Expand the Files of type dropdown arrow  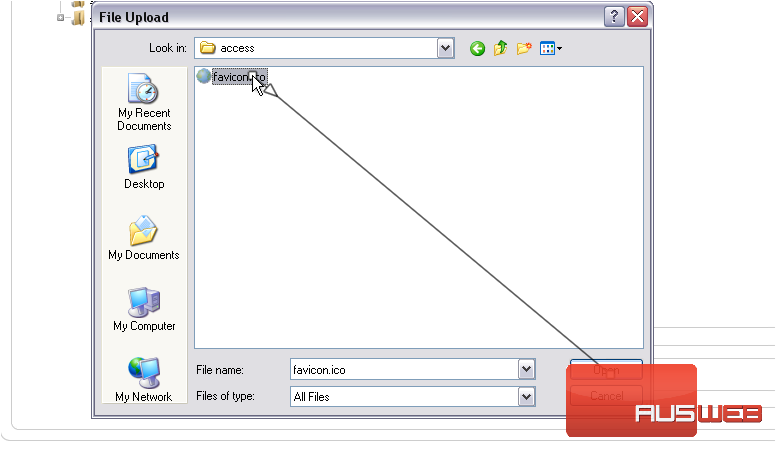[526, 397]
